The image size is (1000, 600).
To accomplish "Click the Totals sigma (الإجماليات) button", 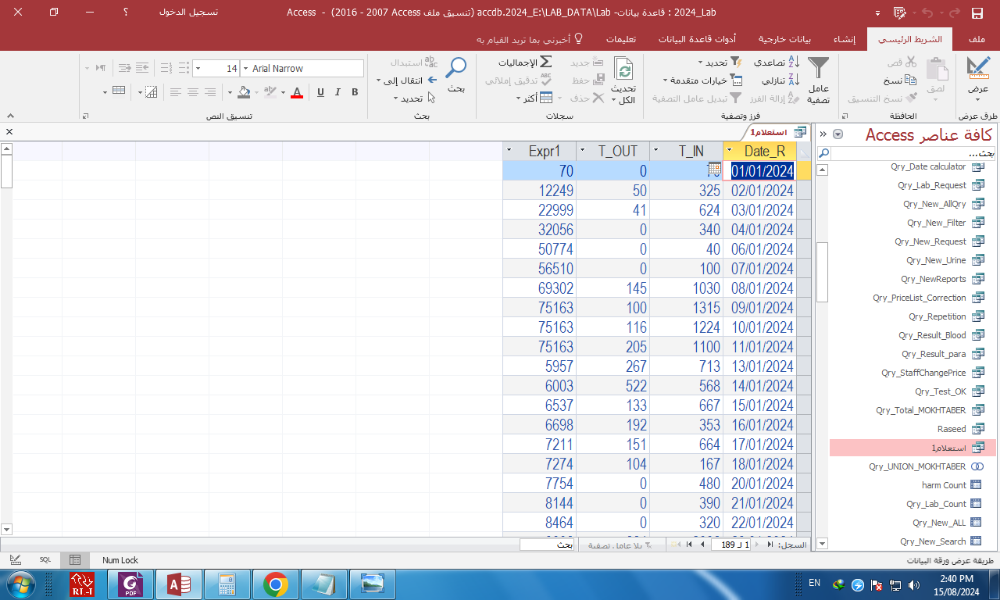I will click(526, 62).
